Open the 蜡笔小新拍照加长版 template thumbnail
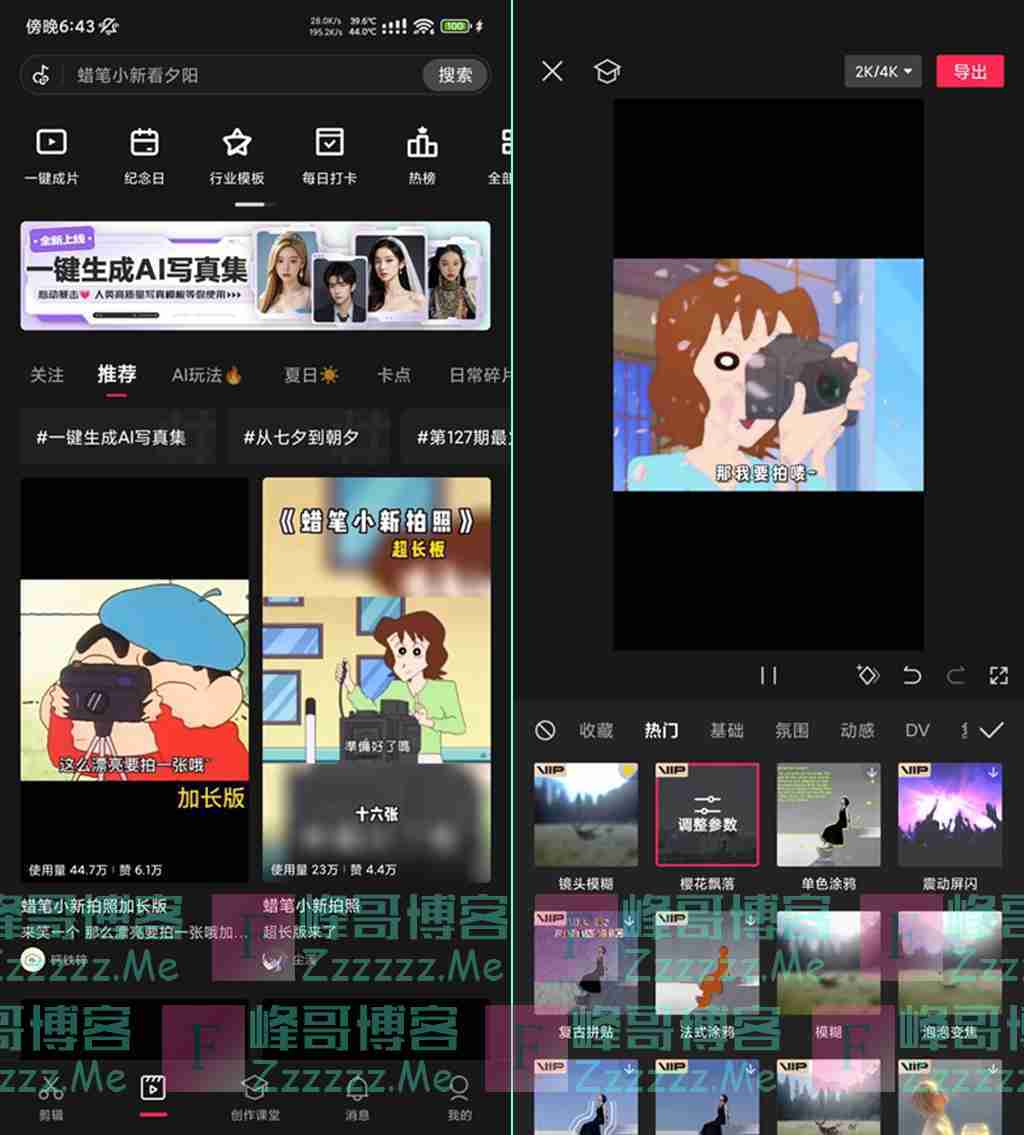 (135, 680)
